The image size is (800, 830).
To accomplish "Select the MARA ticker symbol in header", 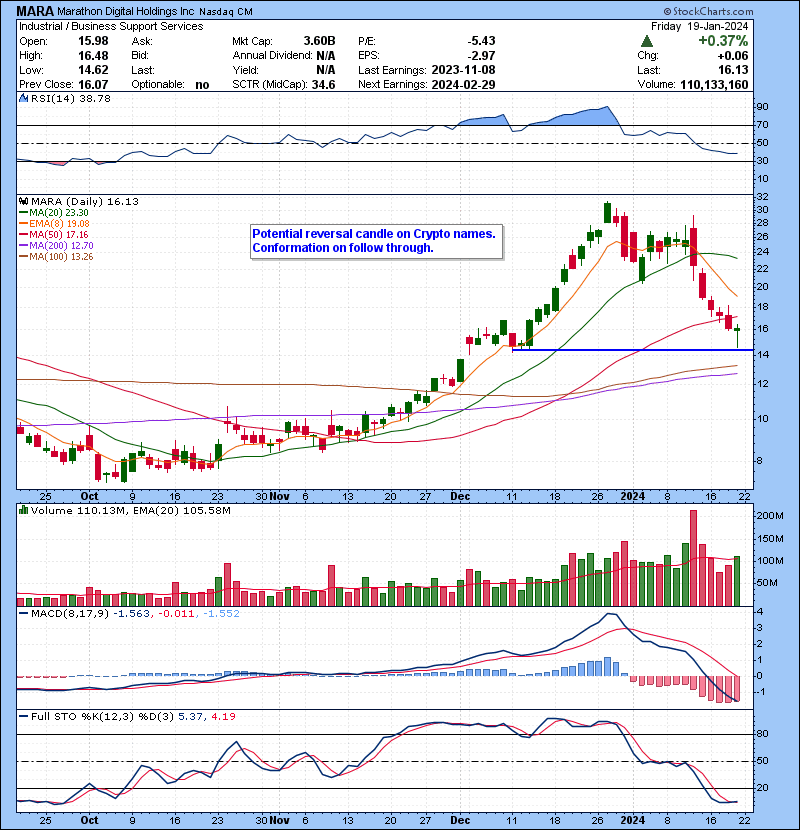I will [x=35, y=11].
